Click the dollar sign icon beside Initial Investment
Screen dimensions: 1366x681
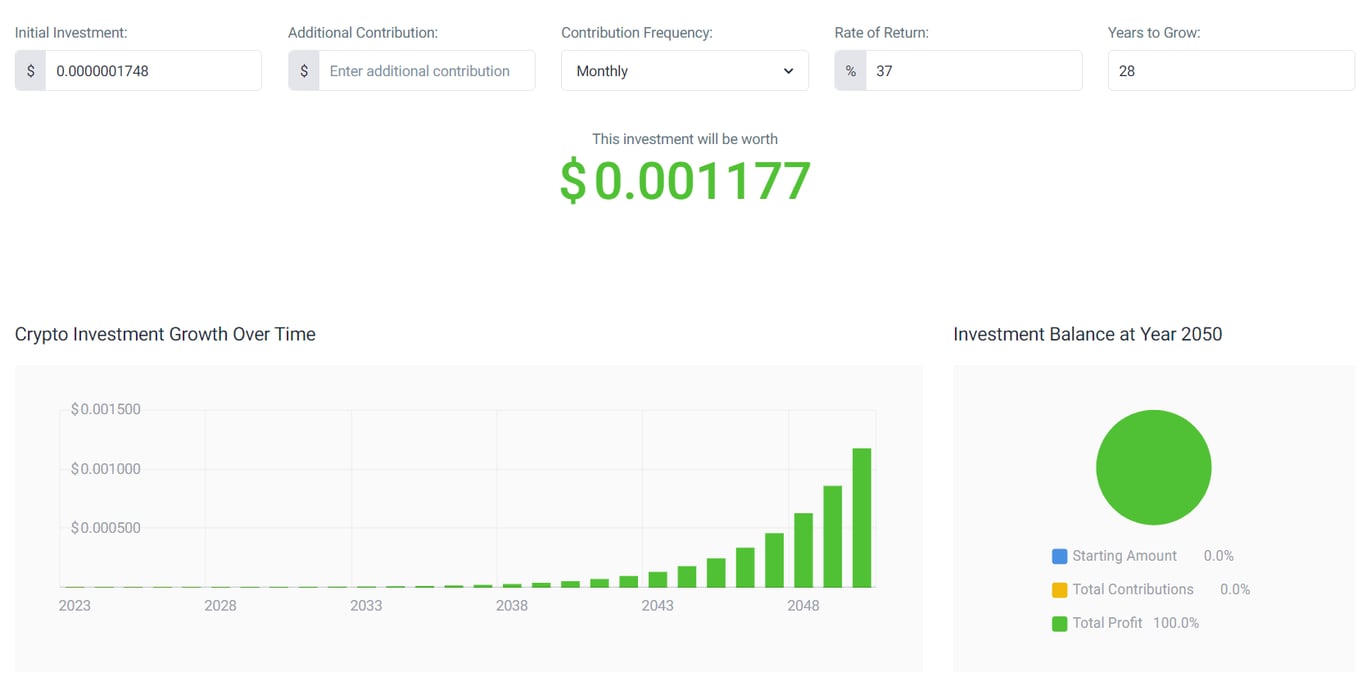pos(29,70)
